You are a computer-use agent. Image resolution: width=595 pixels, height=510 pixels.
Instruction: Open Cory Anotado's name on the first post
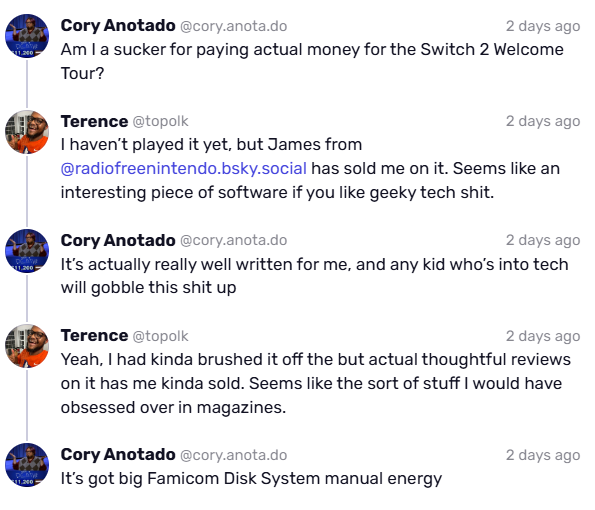coord(118,26)
